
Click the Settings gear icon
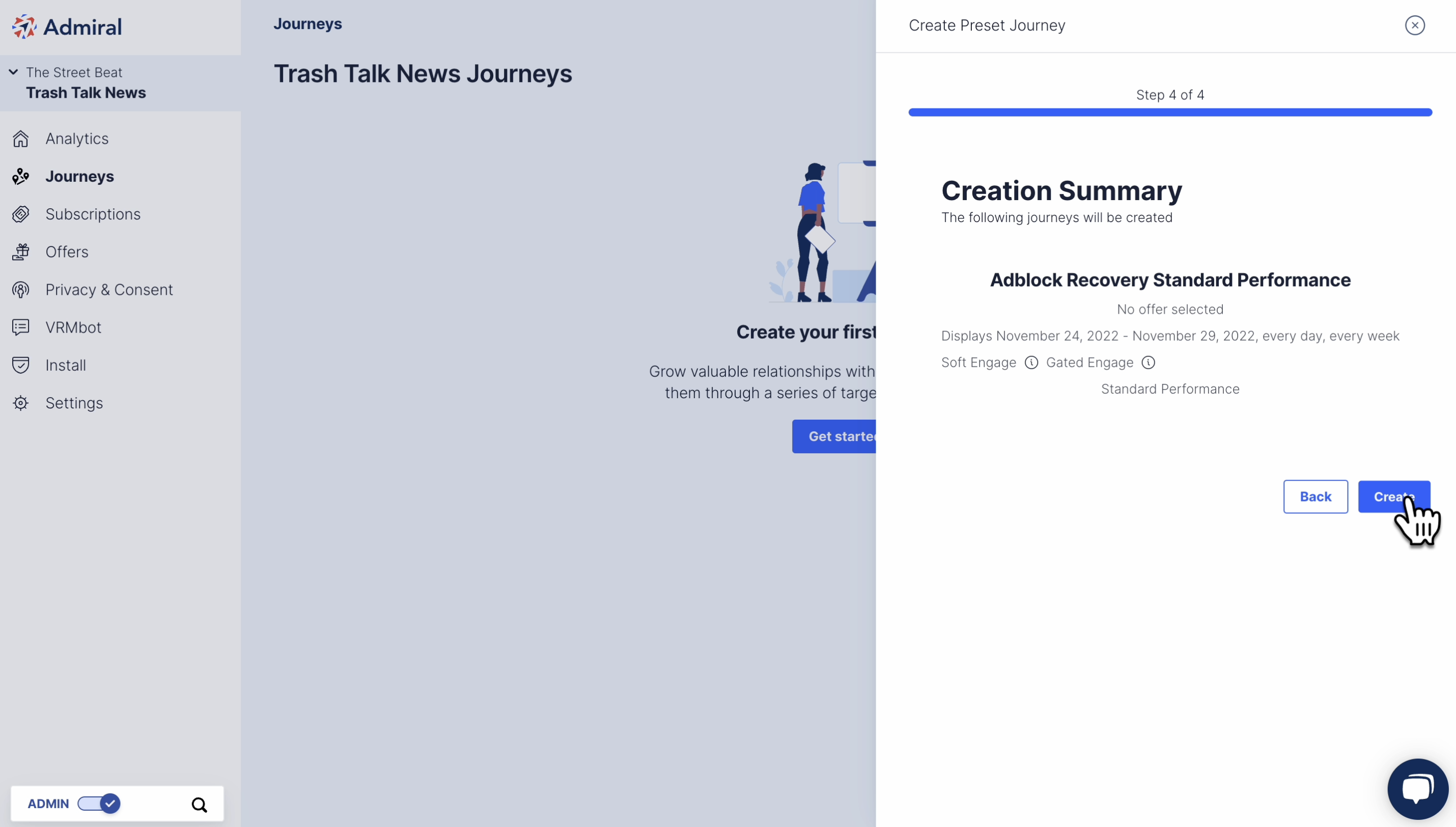[x=21, y=403]
